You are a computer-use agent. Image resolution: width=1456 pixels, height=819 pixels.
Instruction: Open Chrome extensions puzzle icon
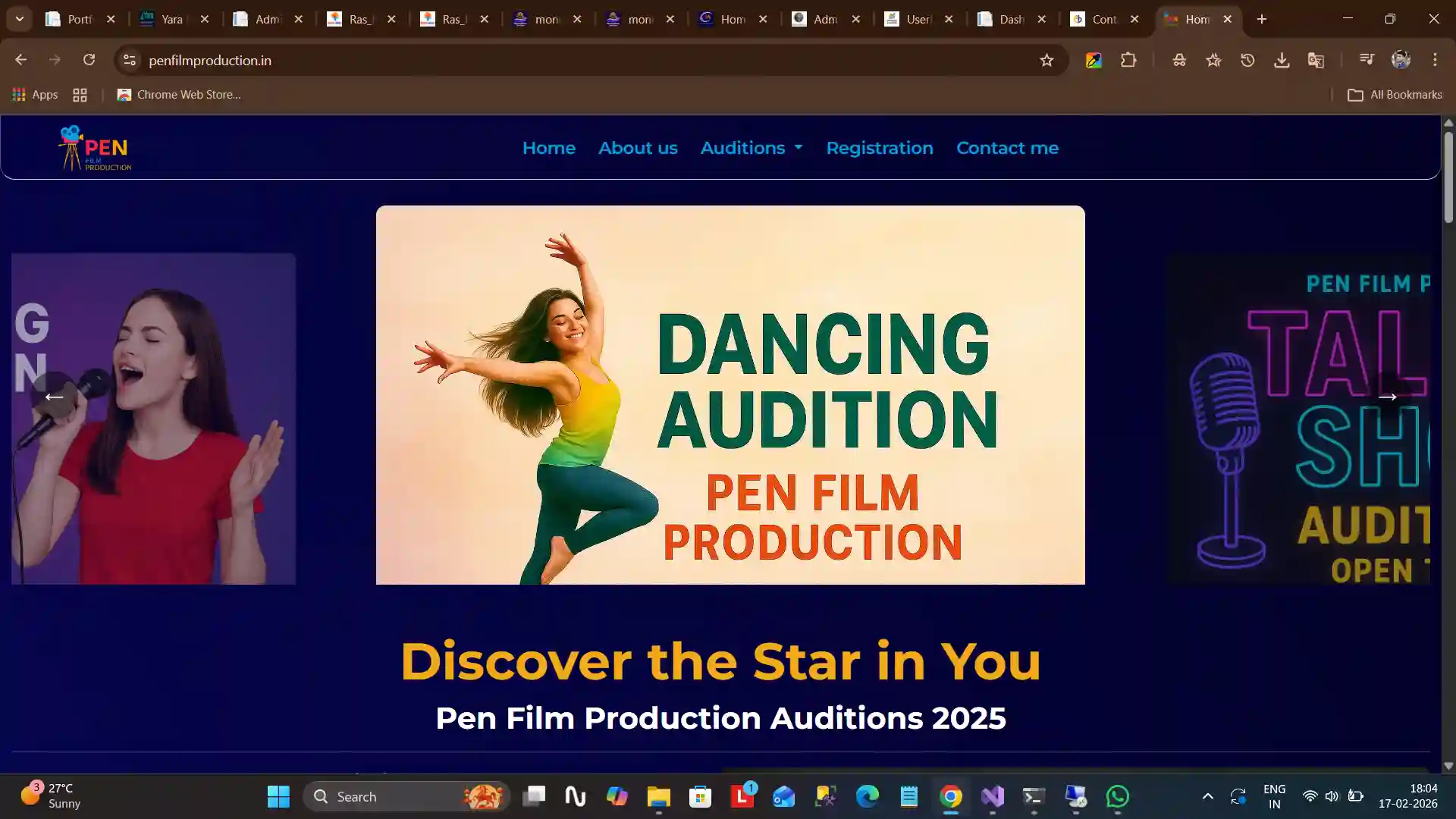pos(1128,60)
